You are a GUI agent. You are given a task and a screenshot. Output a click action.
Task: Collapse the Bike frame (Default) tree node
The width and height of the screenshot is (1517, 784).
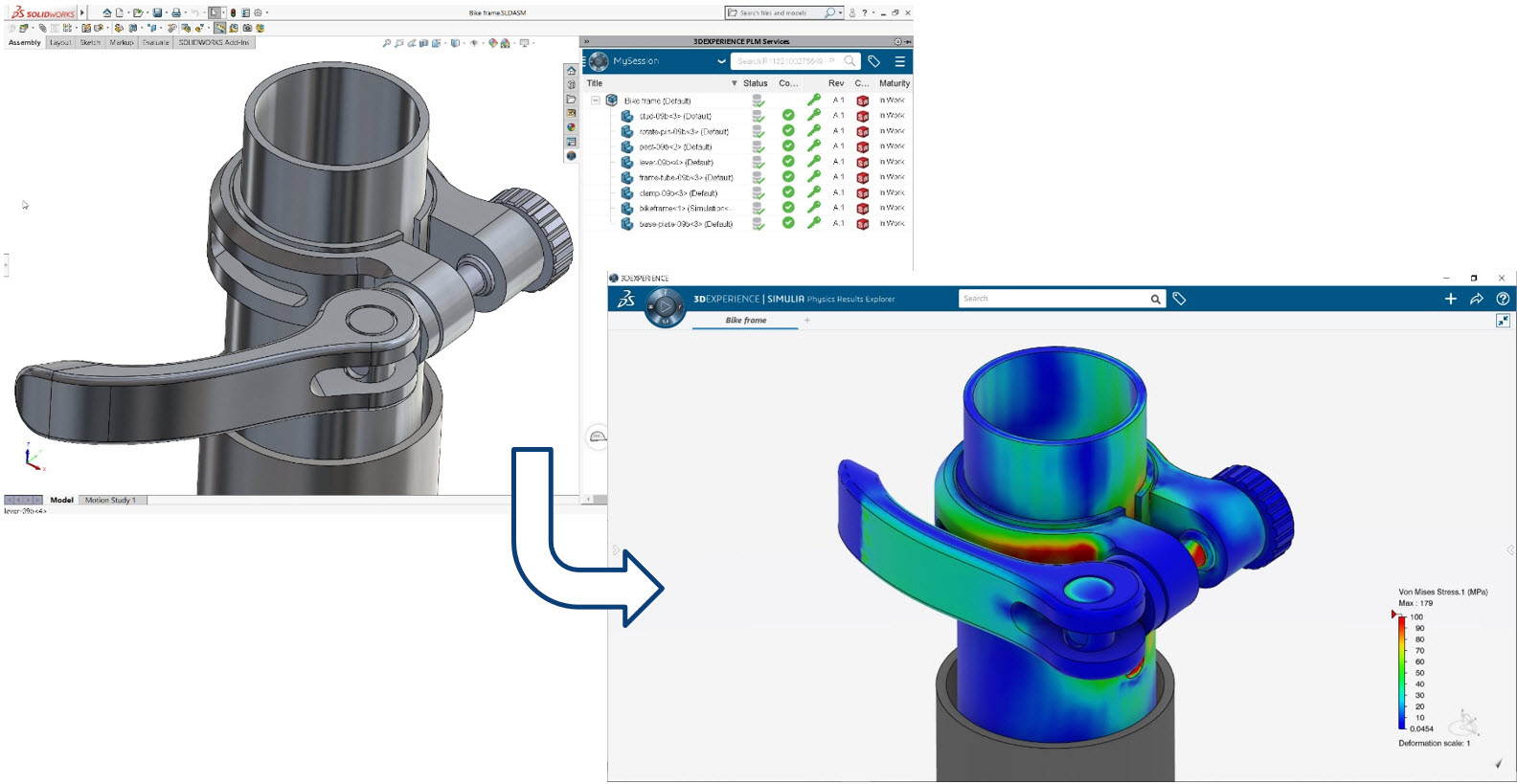(x=595, y=101)
